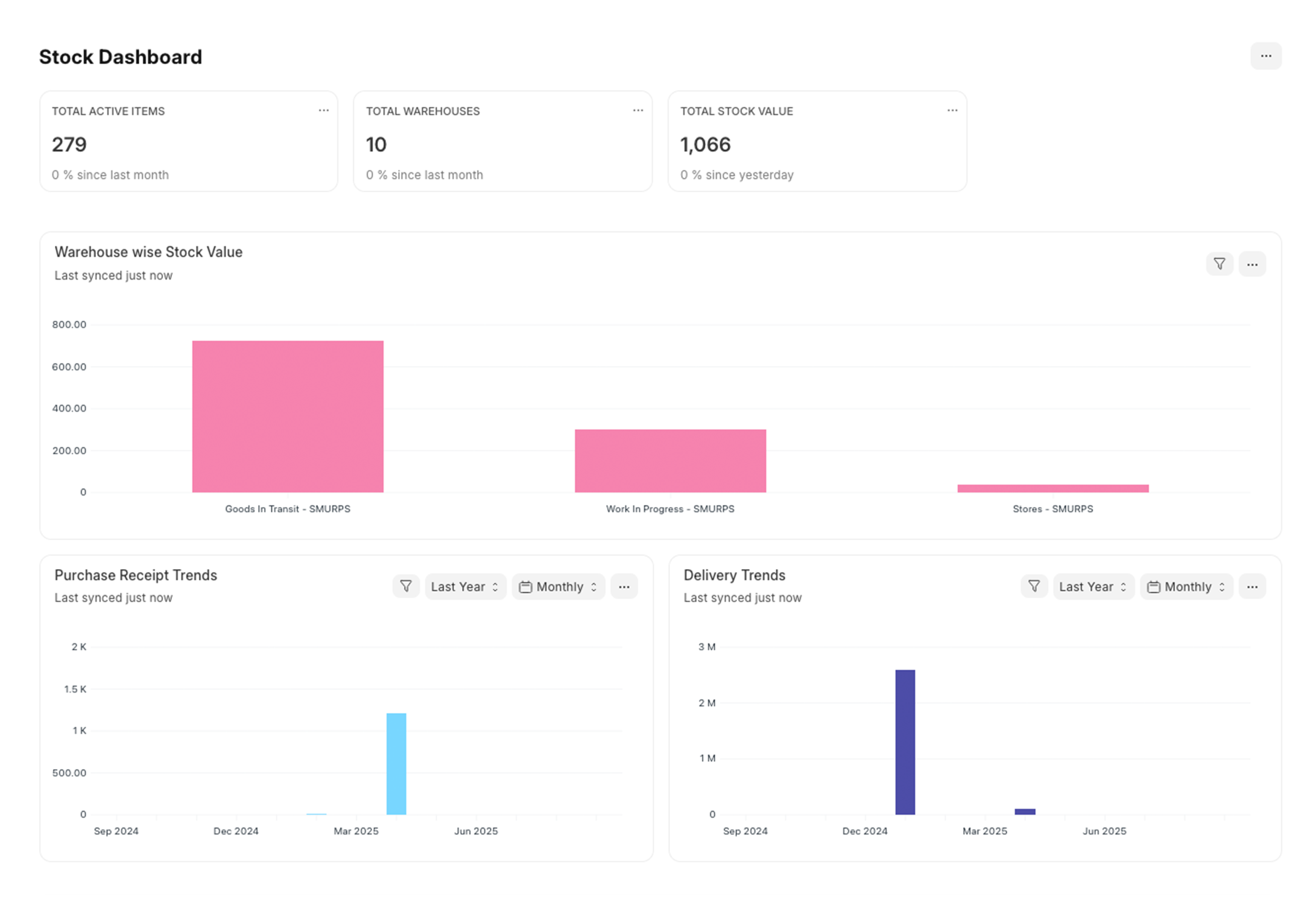Open Purchase Receipt Trends ellipsis menu
Viewport: 1316px width, 897px height.
coord(624,586)
